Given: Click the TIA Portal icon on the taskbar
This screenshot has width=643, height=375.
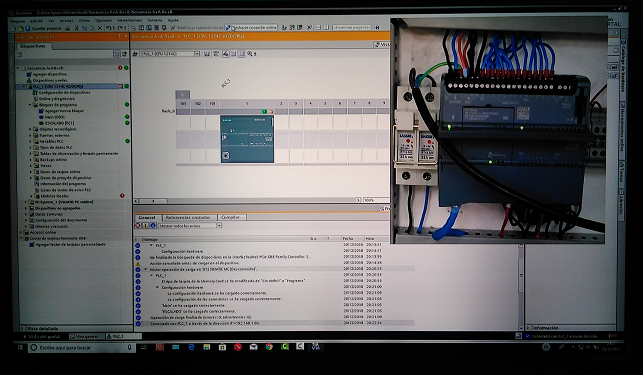Looking at the screenshot, I should click(x=315, y=347).
